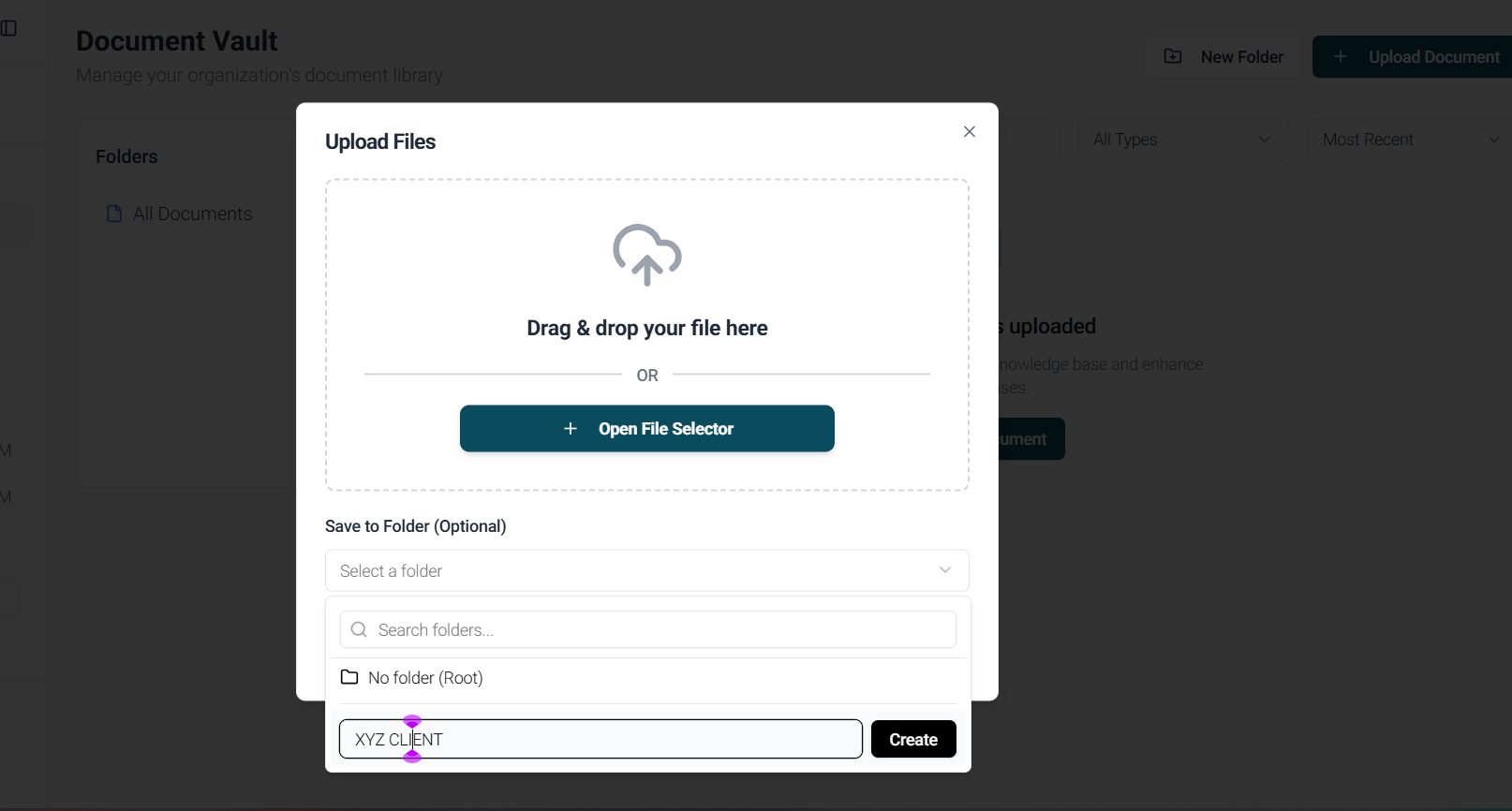Click the New Folder icon
The image size is (1512, 811).
point(1173,56)
